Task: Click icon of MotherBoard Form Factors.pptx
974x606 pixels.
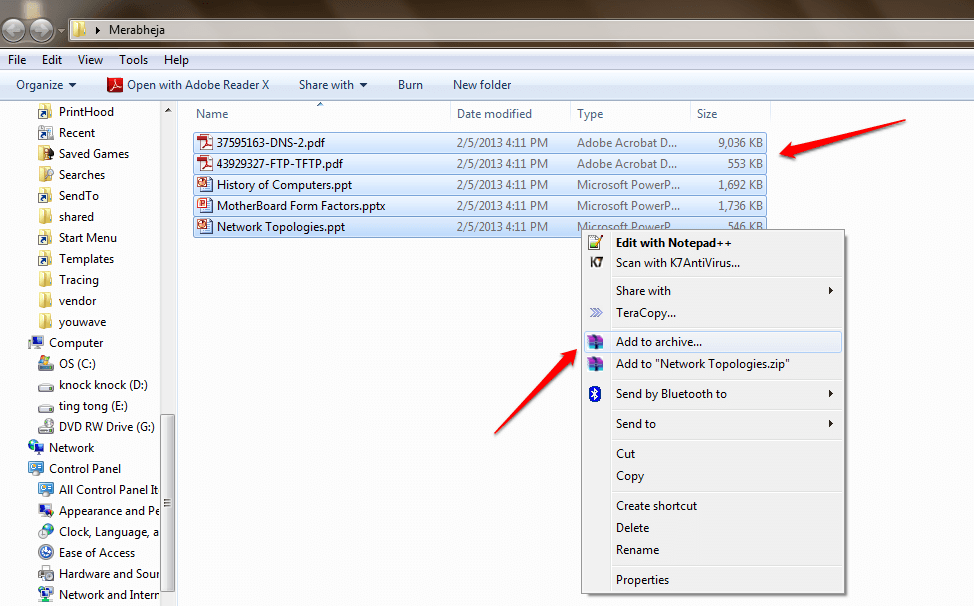Action: click(204, 206)
